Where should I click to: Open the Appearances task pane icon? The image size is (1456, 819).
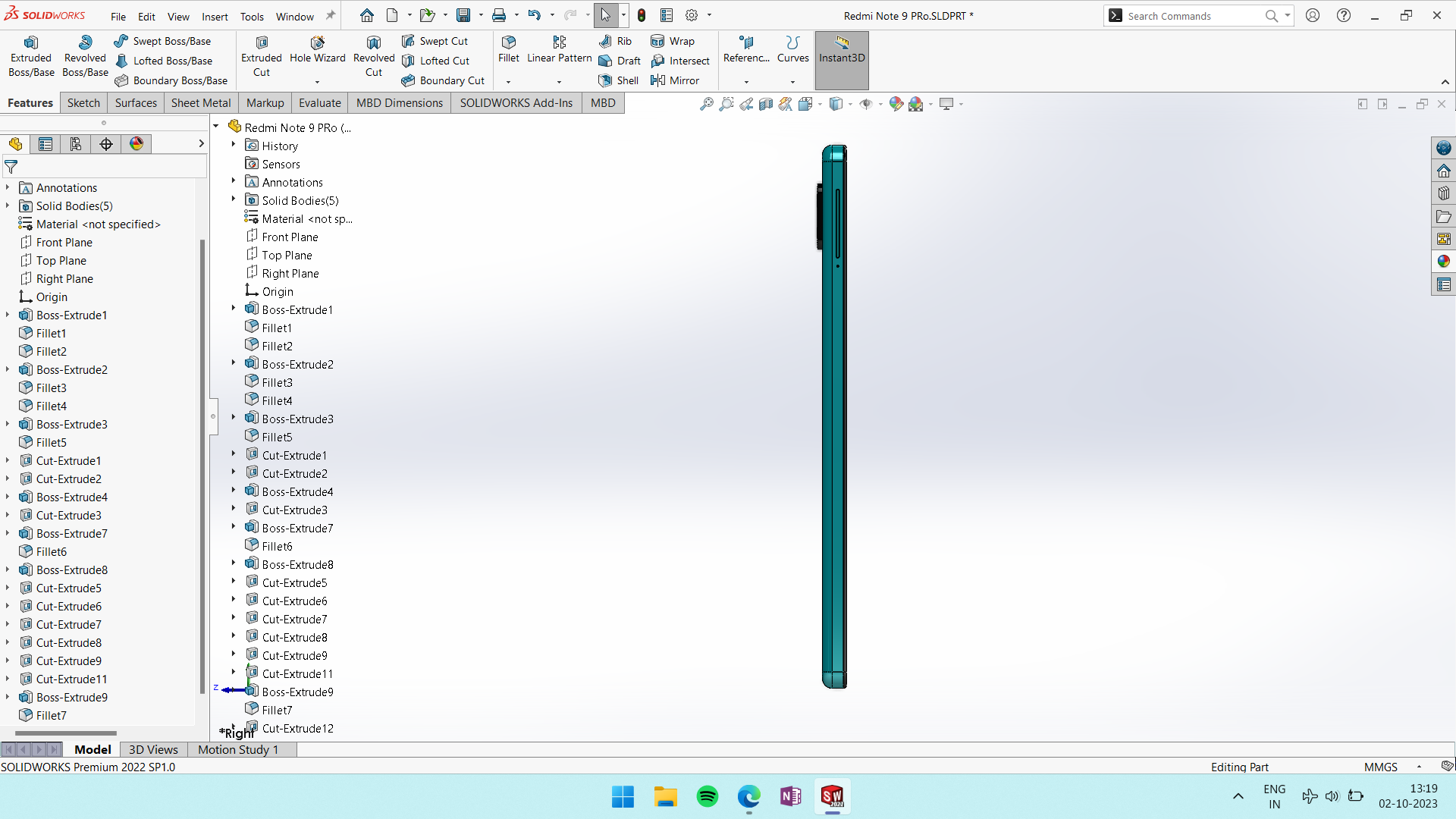[1444, 262]
